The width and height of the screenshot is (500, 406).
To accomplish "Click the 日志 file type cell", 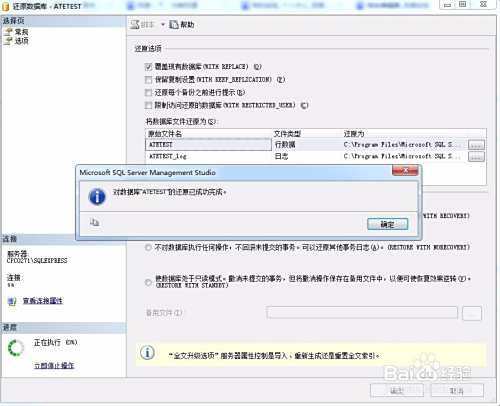I will pyautogui.click(x=306, y=156).
